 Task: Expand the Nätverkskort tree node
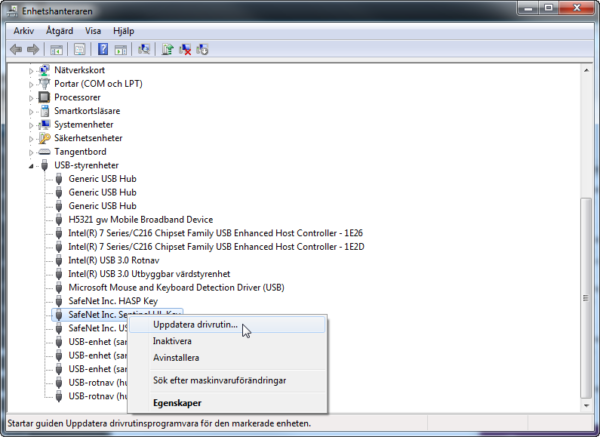click(x=31, y=71)
